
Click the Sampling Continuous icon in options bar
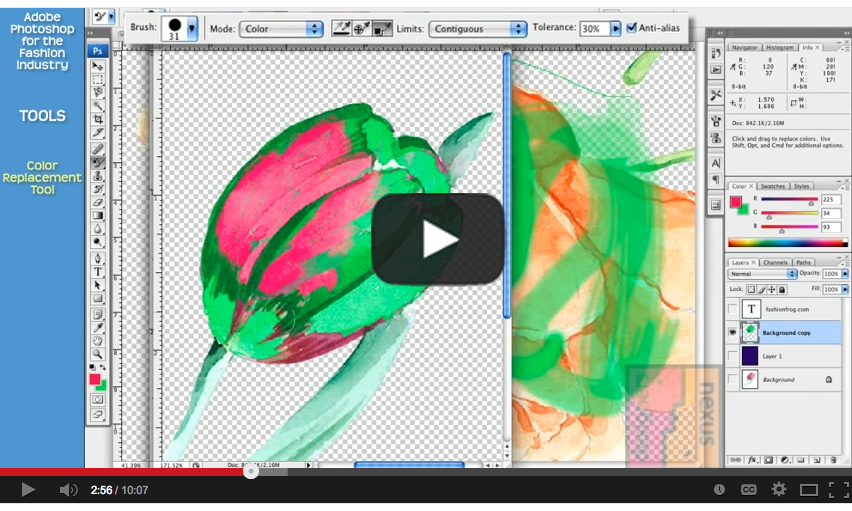tap(341, 28)
